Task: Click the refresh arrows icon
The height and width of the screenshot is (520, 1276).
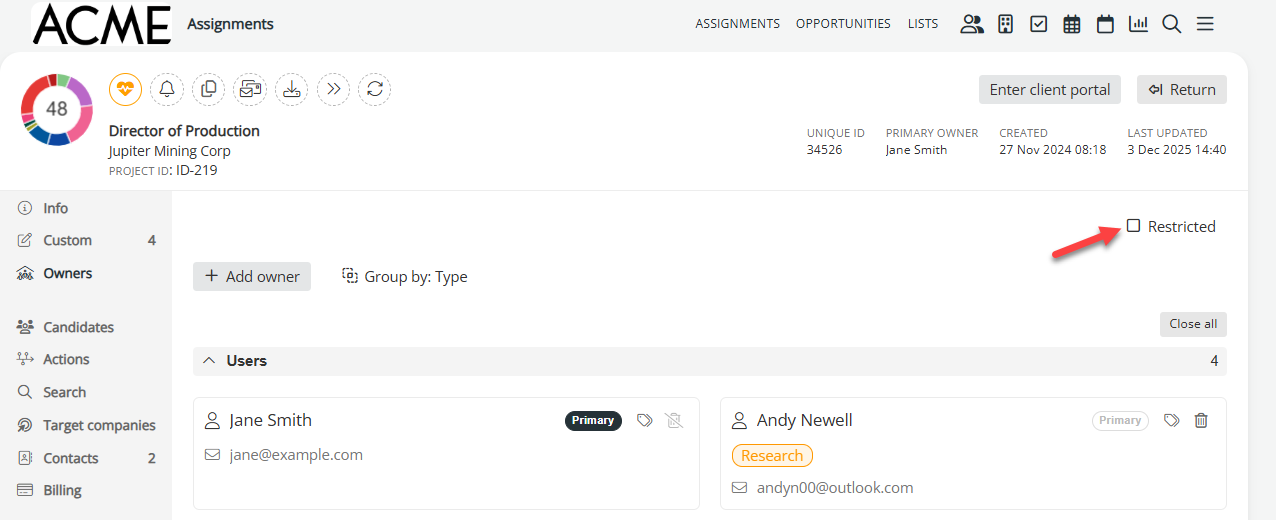Action: [x=374, y=89]
